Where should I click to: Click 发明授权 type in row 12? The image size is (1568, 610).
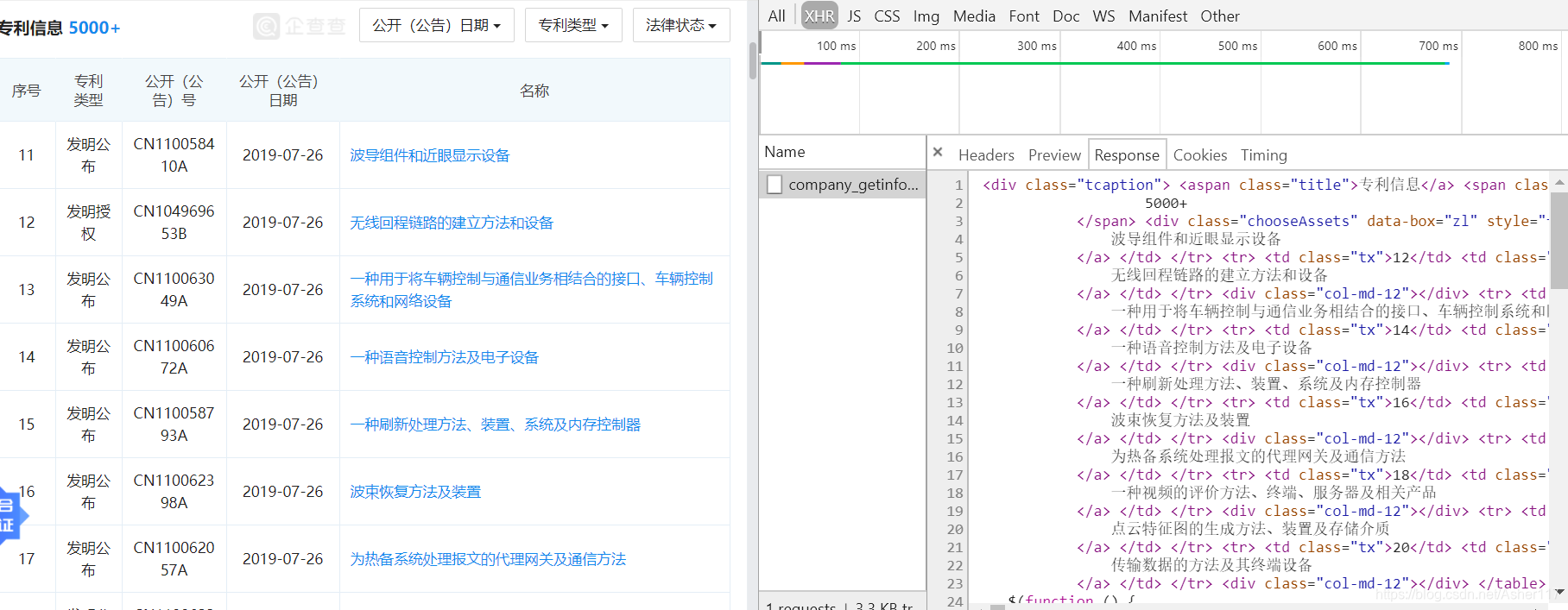pos(88,223)
